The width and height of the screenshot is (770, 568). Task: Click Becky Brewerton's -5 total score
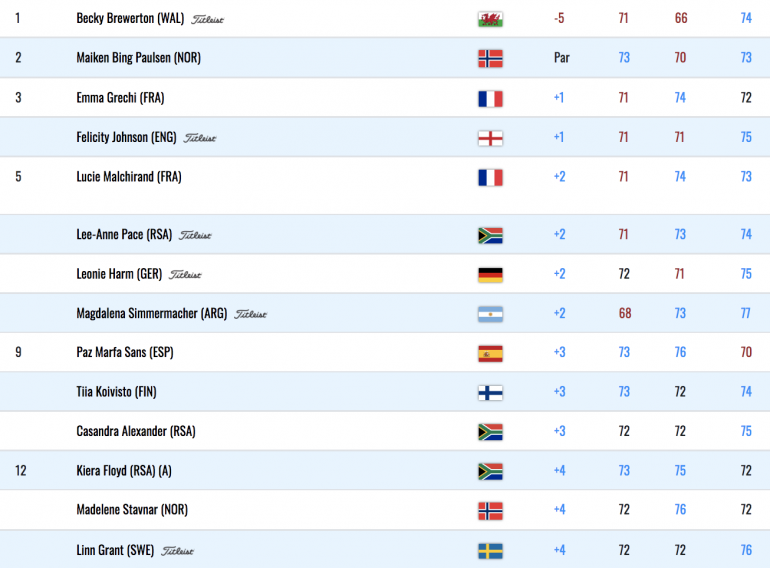(x=559, y=19)
